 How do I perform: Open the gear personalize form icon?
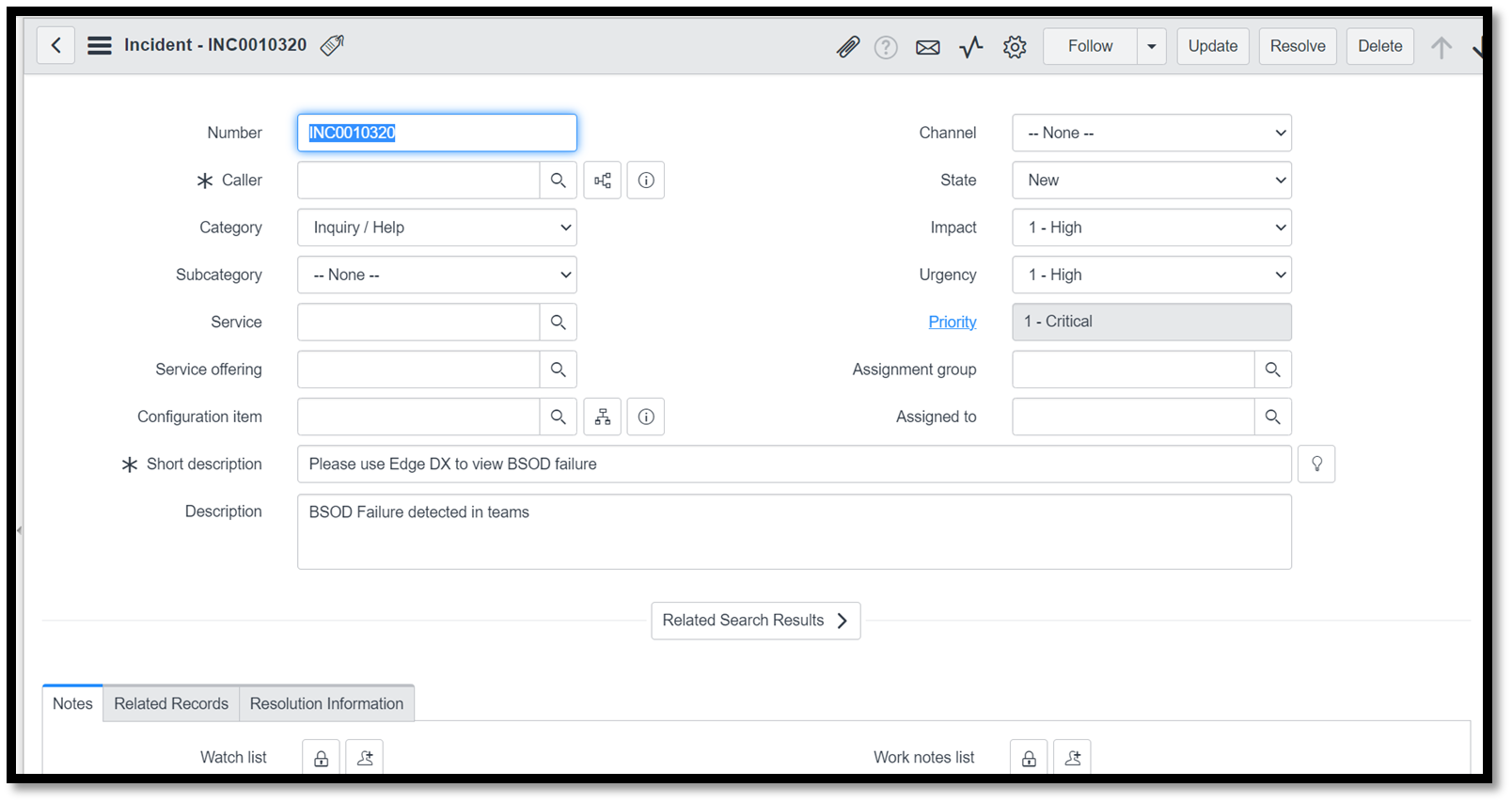click(x=1014, y=47)
